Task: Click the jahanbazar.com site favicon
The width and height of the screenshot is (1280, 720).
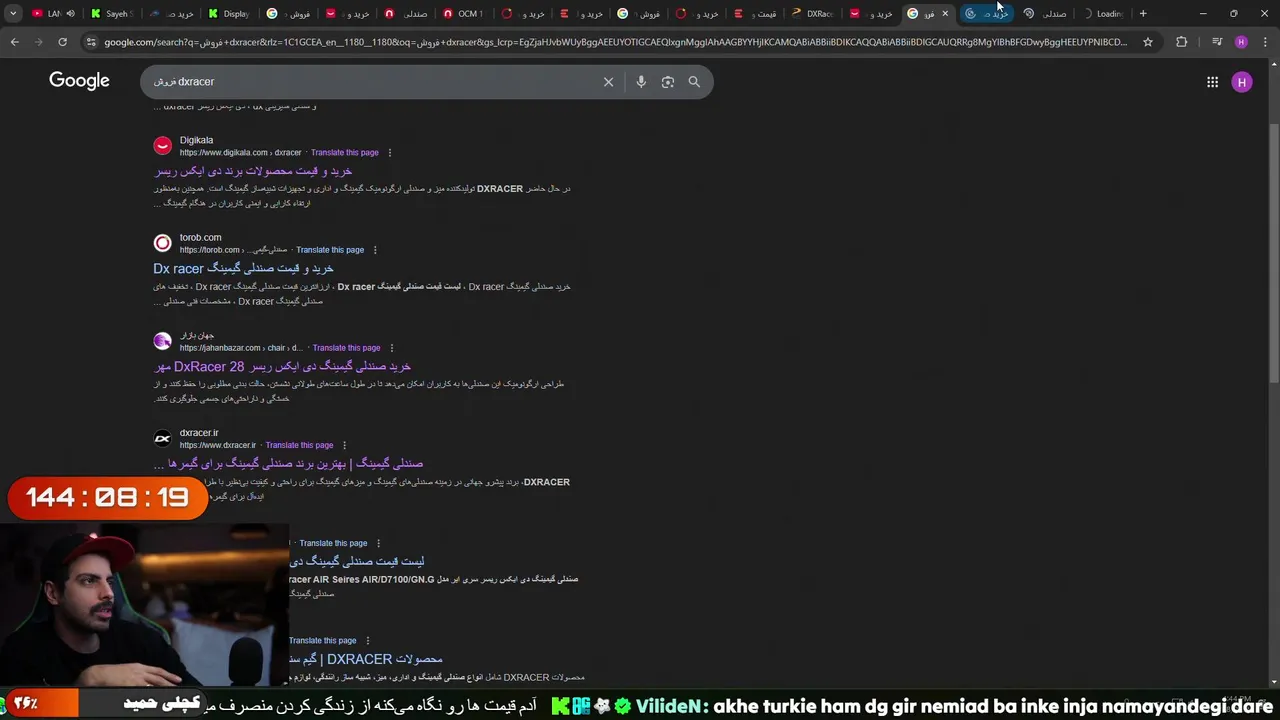Action: tap(162, 341)
